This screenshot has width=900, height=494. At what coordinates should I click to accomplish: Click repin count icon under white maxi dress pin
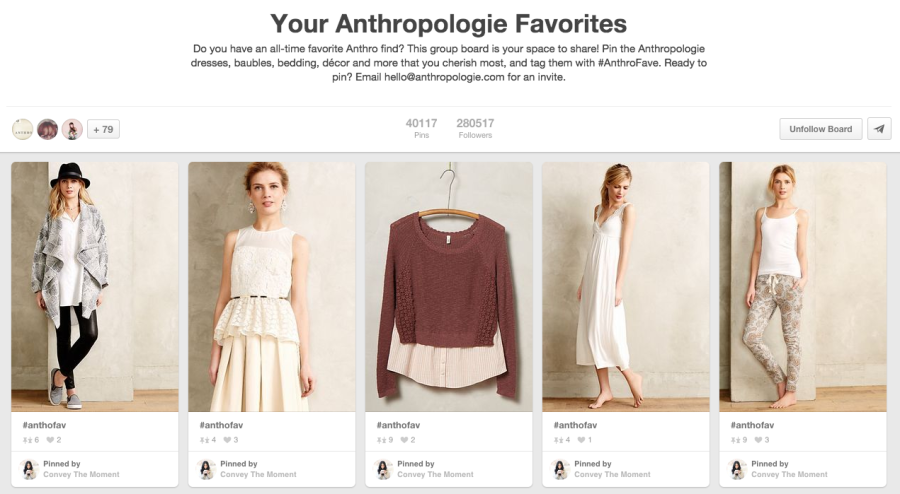pyautogui.click(x=557, y=440)
